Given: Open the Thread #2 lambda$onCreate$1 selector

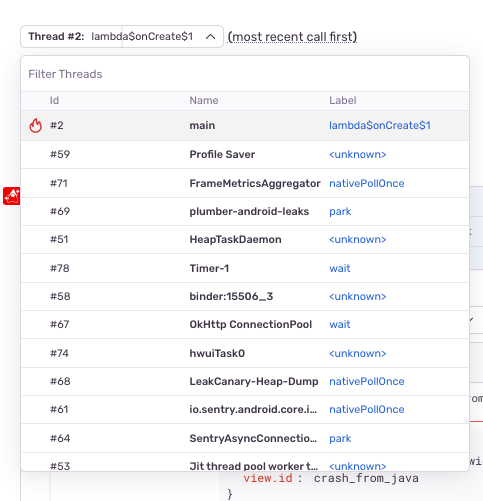Looking at the screenshot, I should 122,37.
